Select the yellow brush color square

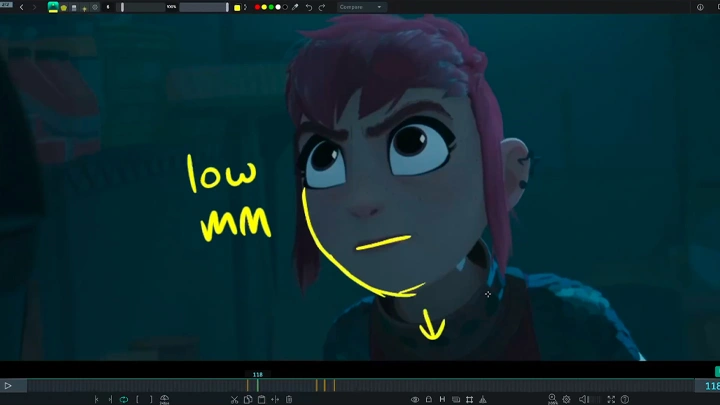(237, 7)
